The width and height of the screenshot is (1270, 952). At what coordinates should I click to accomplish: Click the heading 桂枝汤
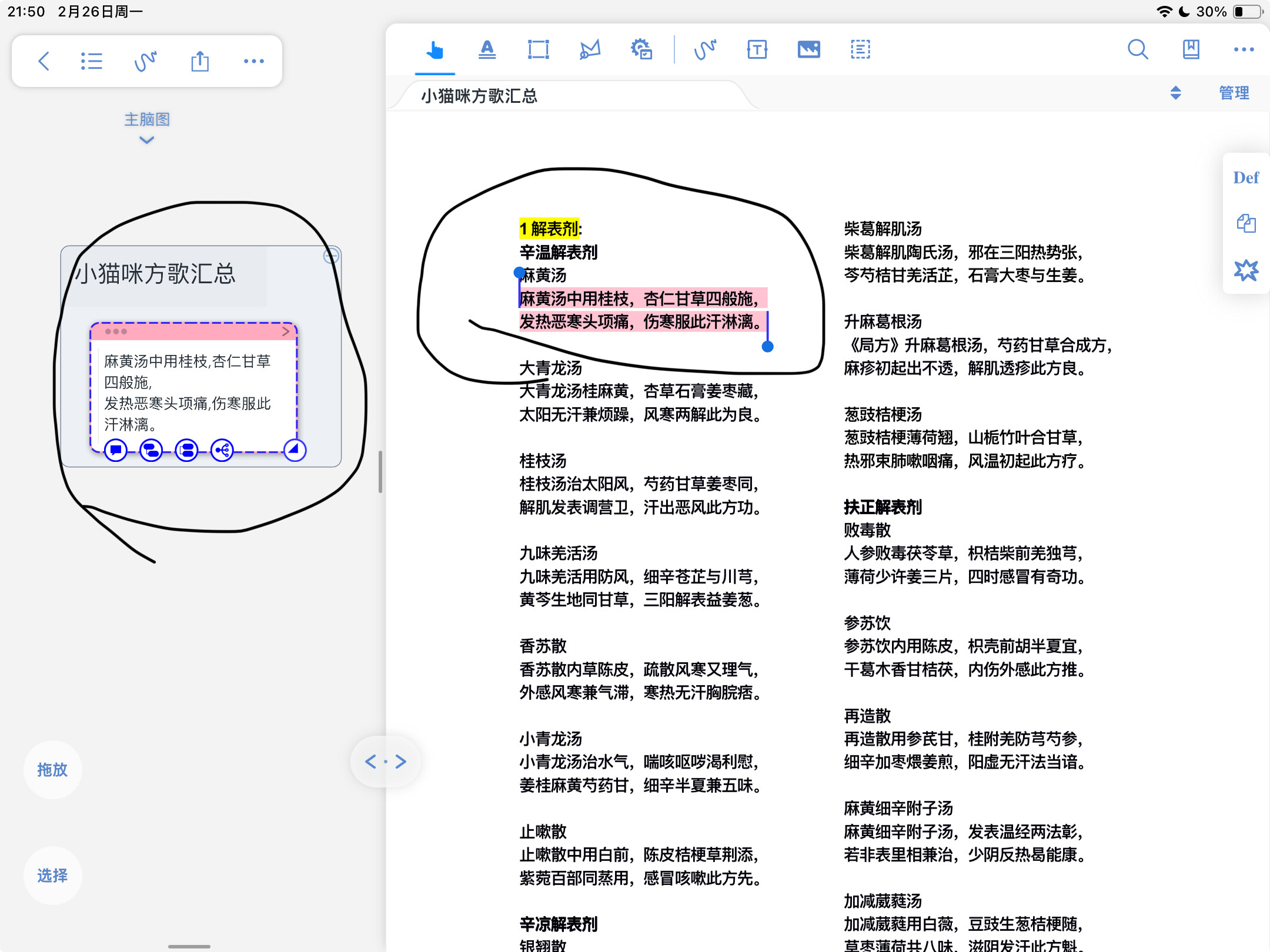(543, 461)
